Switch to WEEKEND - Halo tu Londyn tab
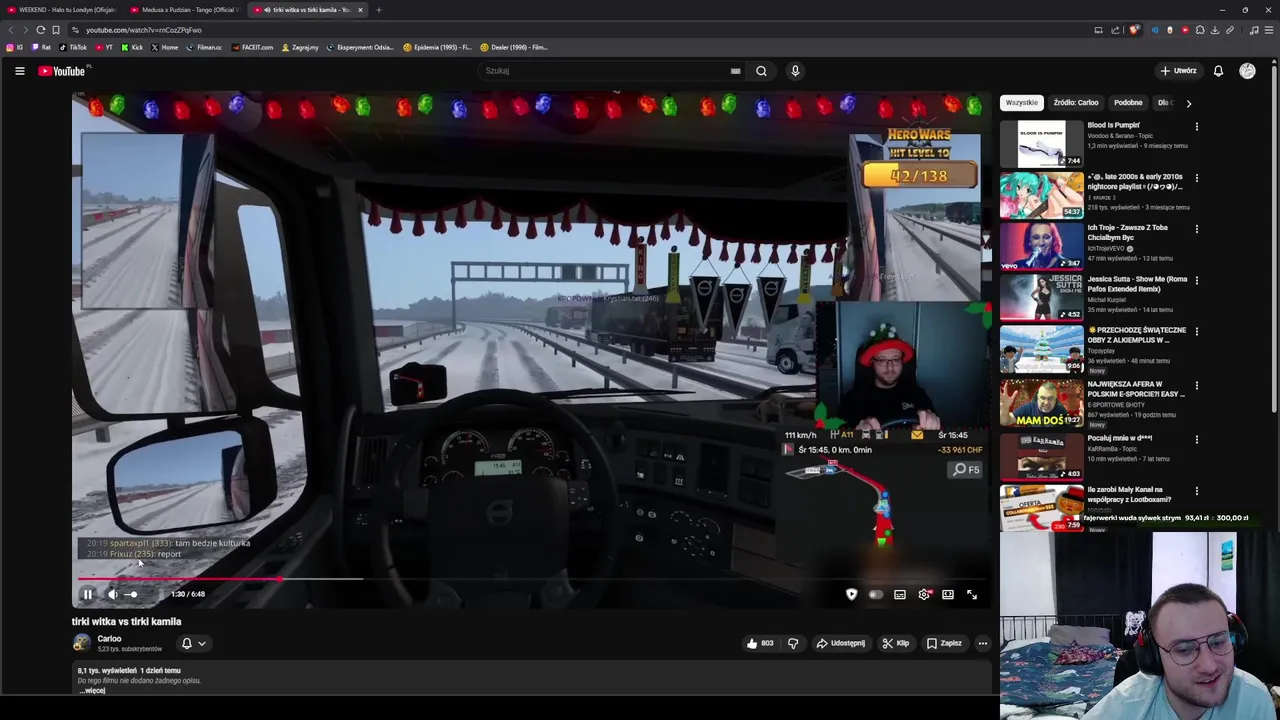Image resolution: width=1280 pixels, height=720 pixels. tap(62, 10)
